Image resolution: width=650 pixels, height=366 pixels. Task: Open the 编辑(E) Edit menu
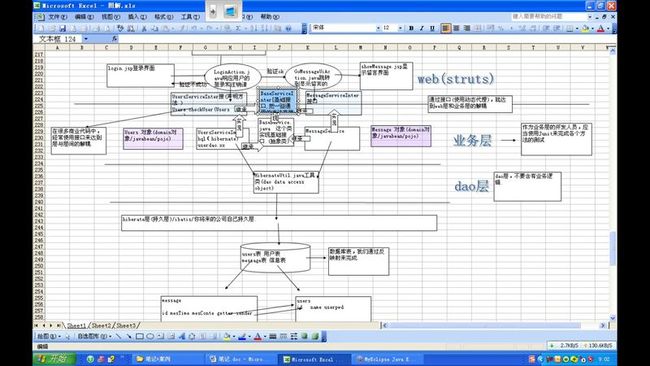tap(84, 17)
